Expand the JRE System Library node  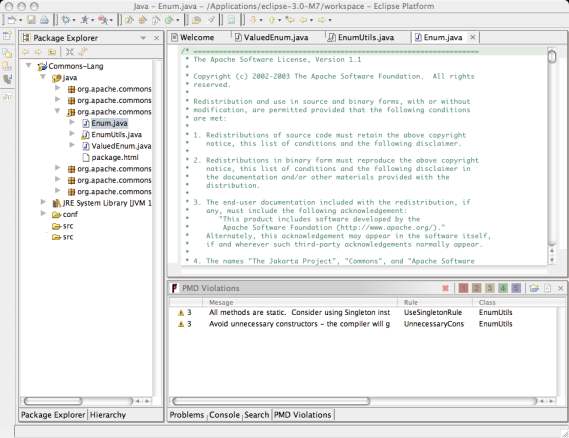pyautogui.click(x=43, y=202)
